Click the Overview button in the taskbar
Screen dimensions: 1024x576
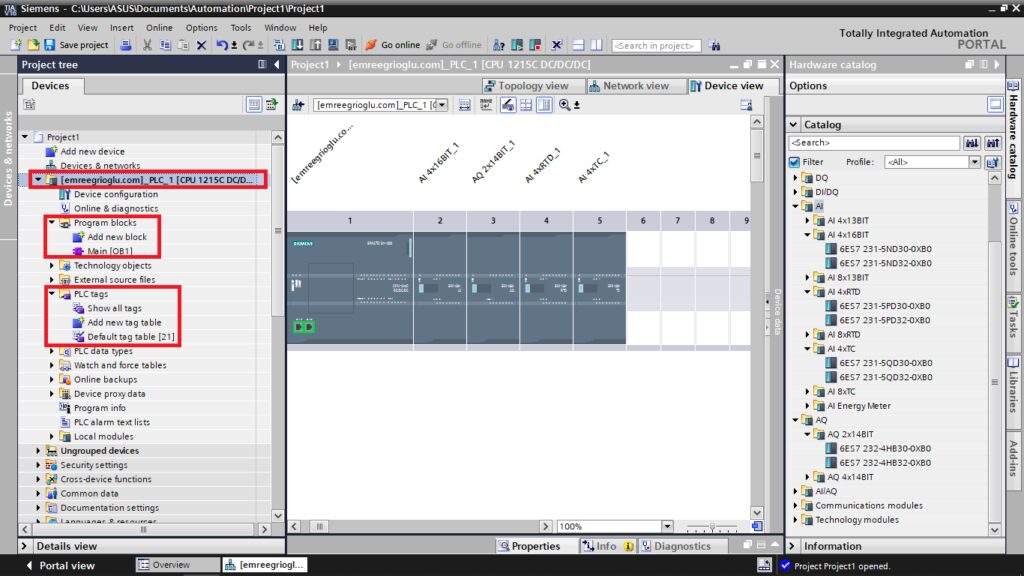point(177,565)
